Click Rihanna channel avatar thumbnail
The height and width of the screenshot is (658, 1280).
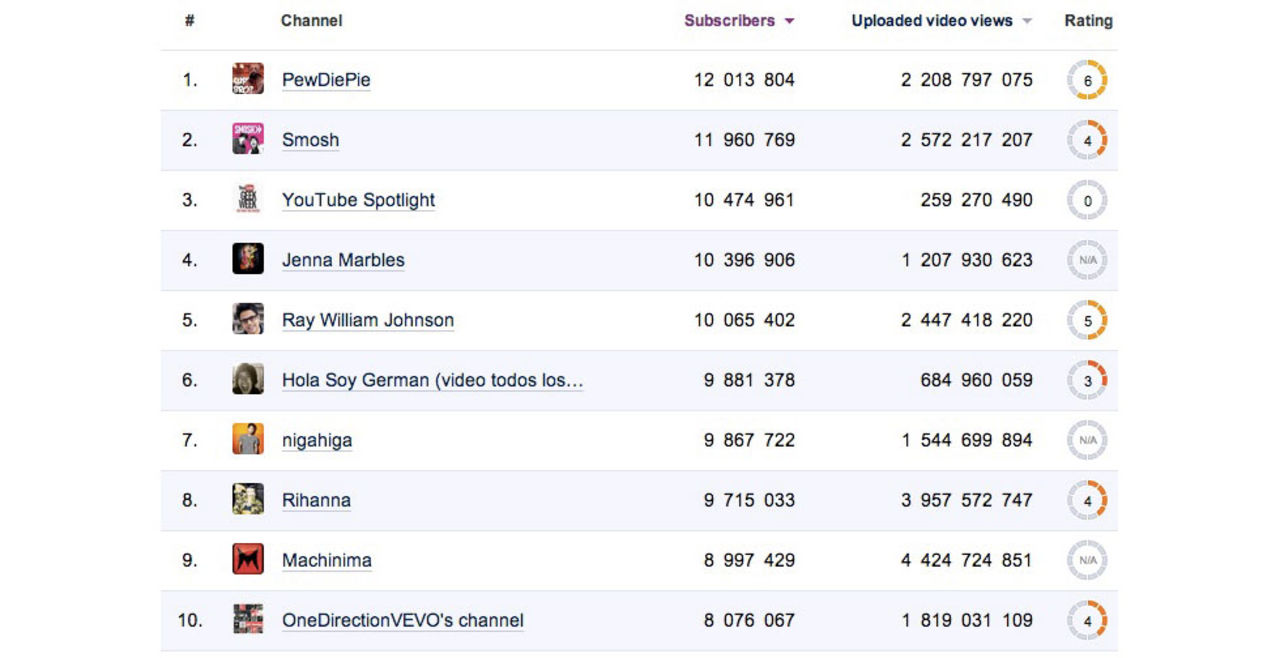coord(248,499)
